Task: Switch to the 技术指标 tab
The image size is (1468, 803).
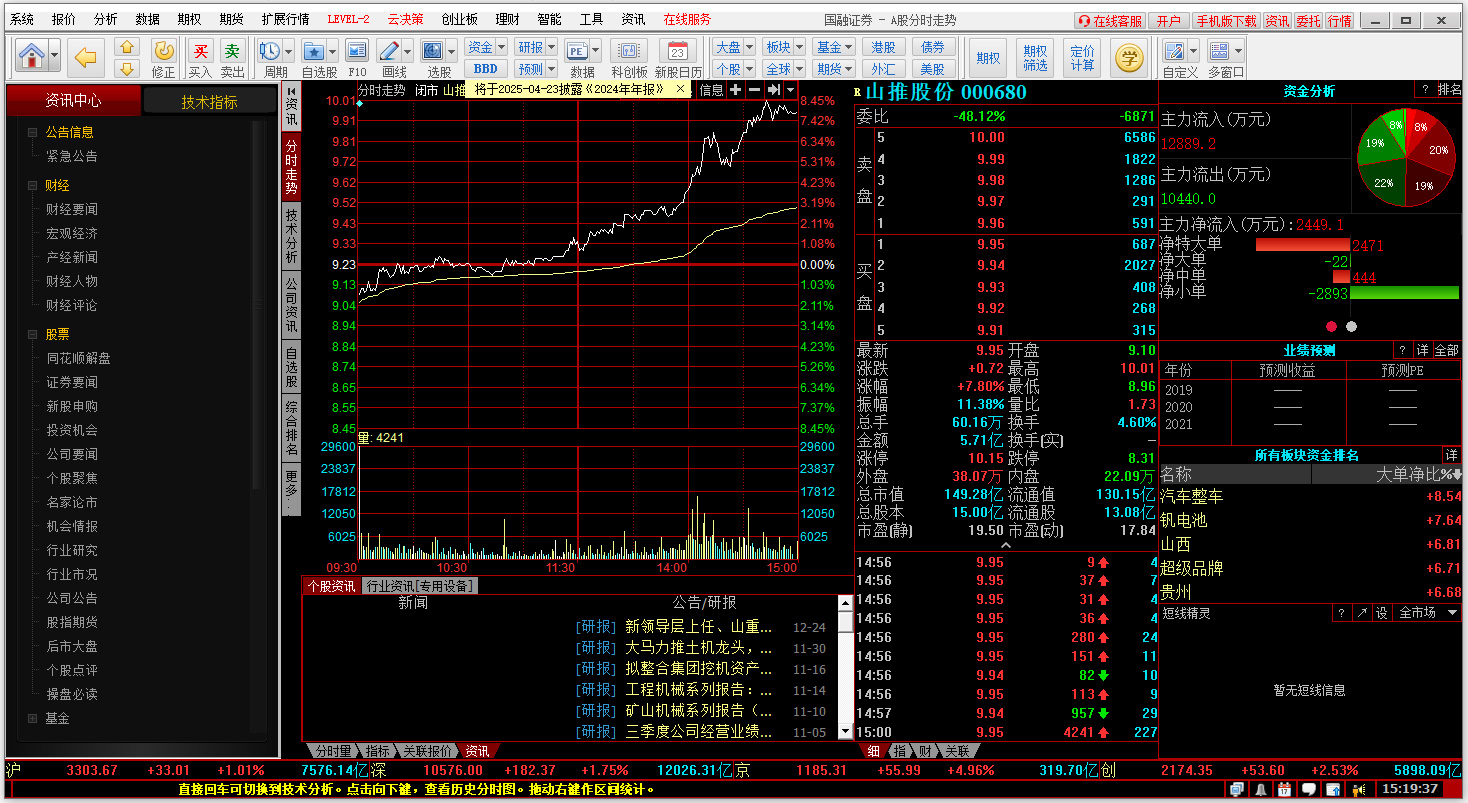Action: pyautogui.click(x=209, y=101)
